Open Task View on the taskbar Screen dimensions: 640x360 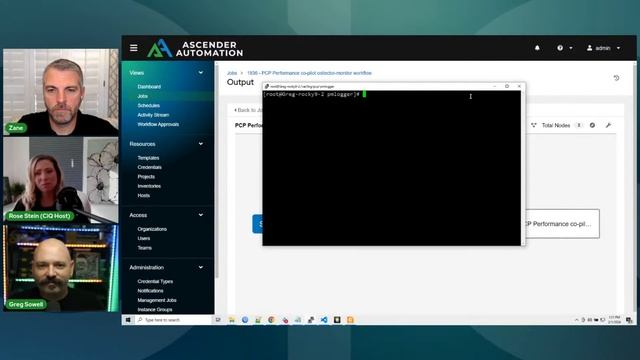(218, 320)
